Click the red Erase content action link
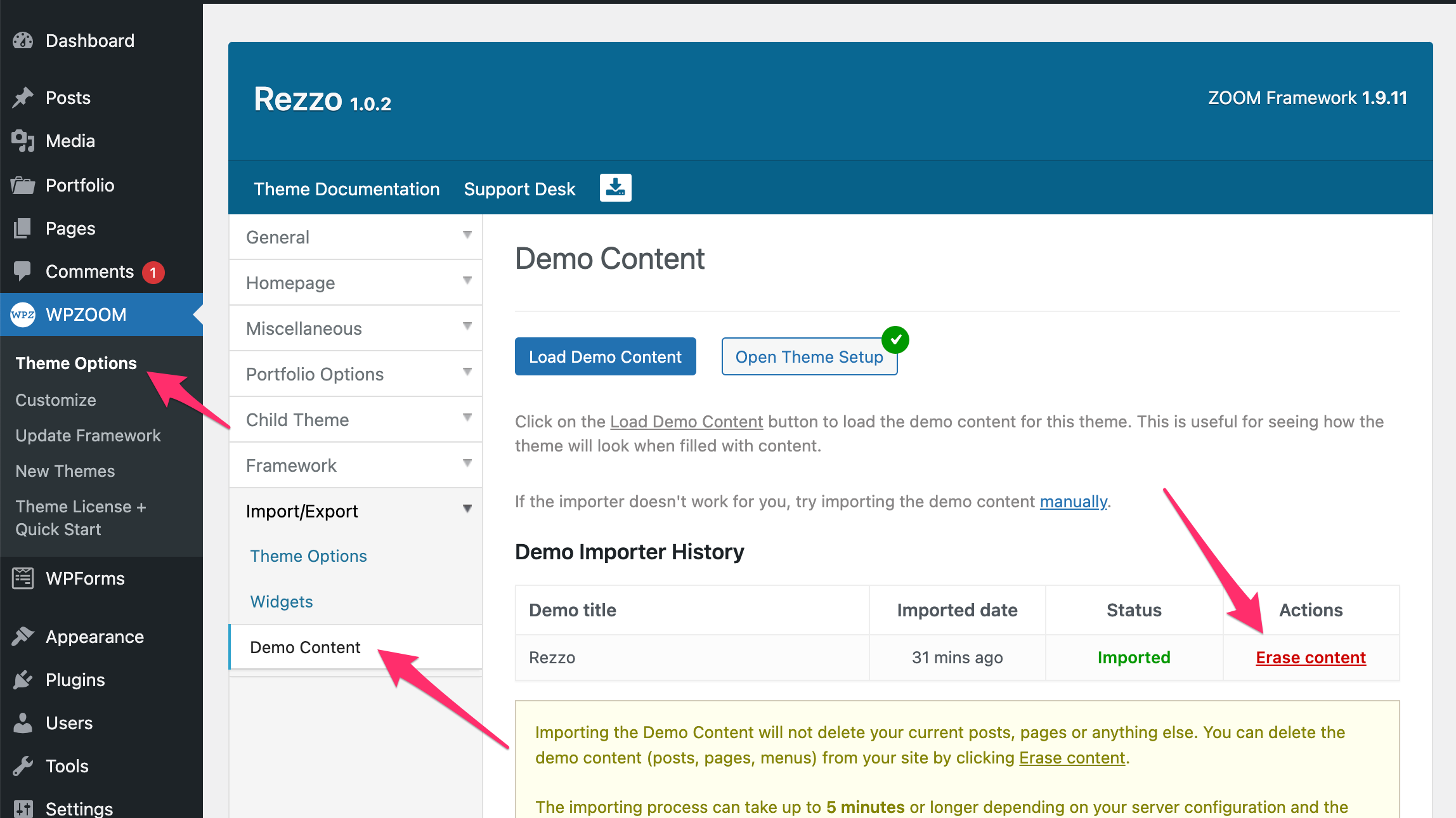1456x818 pixels. point(1311,658)
